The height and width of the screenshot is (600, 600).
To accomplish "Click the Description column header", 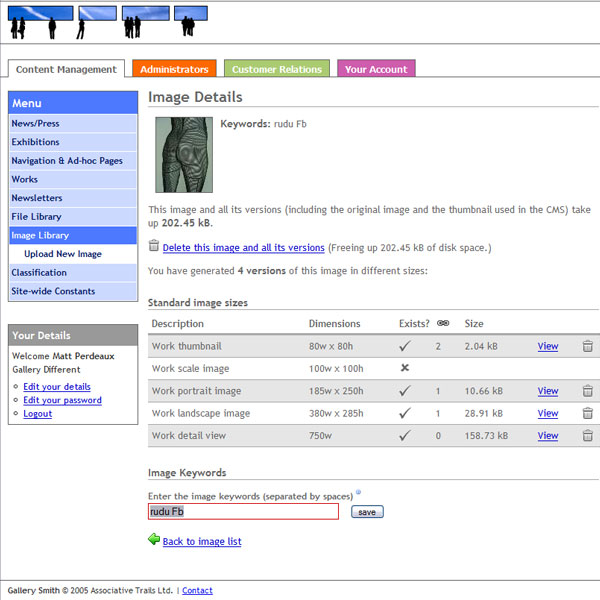I will [x=178, y=324].
